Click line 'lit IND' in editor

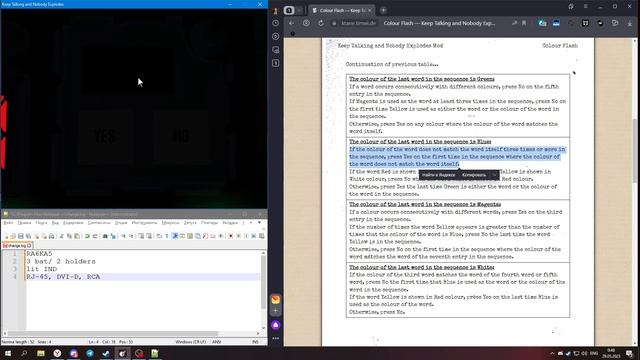pyautogui.click(x=42, y=269)
